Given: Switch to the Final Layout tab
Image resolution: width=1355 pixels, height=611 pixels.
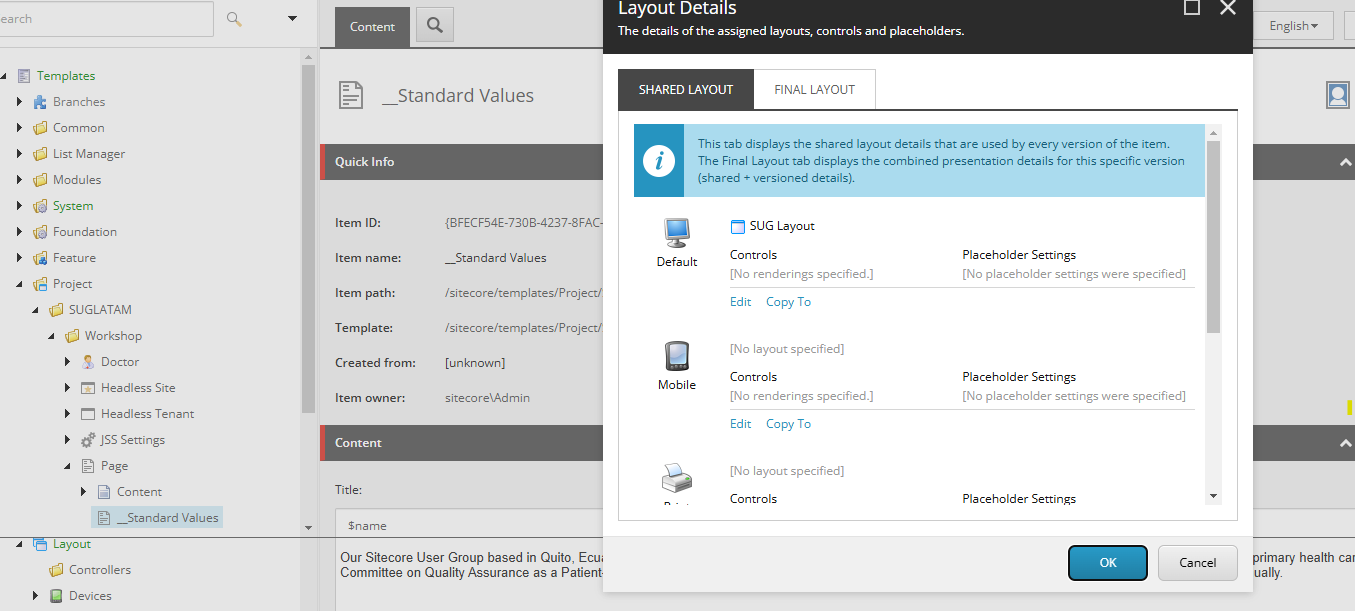Looking at the screenshot, I should (814, 89).
